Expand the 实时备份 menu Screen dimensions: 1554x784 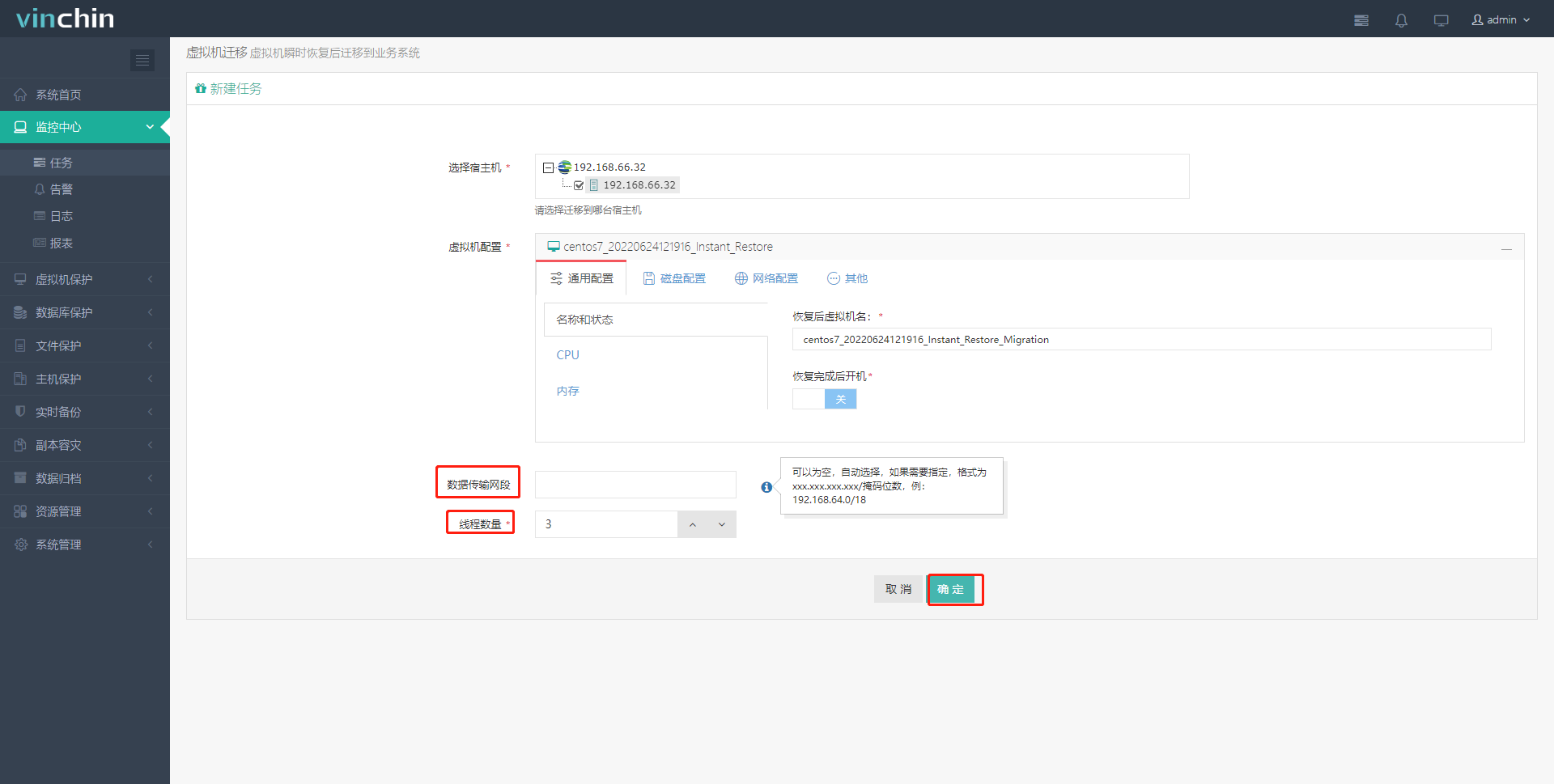tap(85, 412)
